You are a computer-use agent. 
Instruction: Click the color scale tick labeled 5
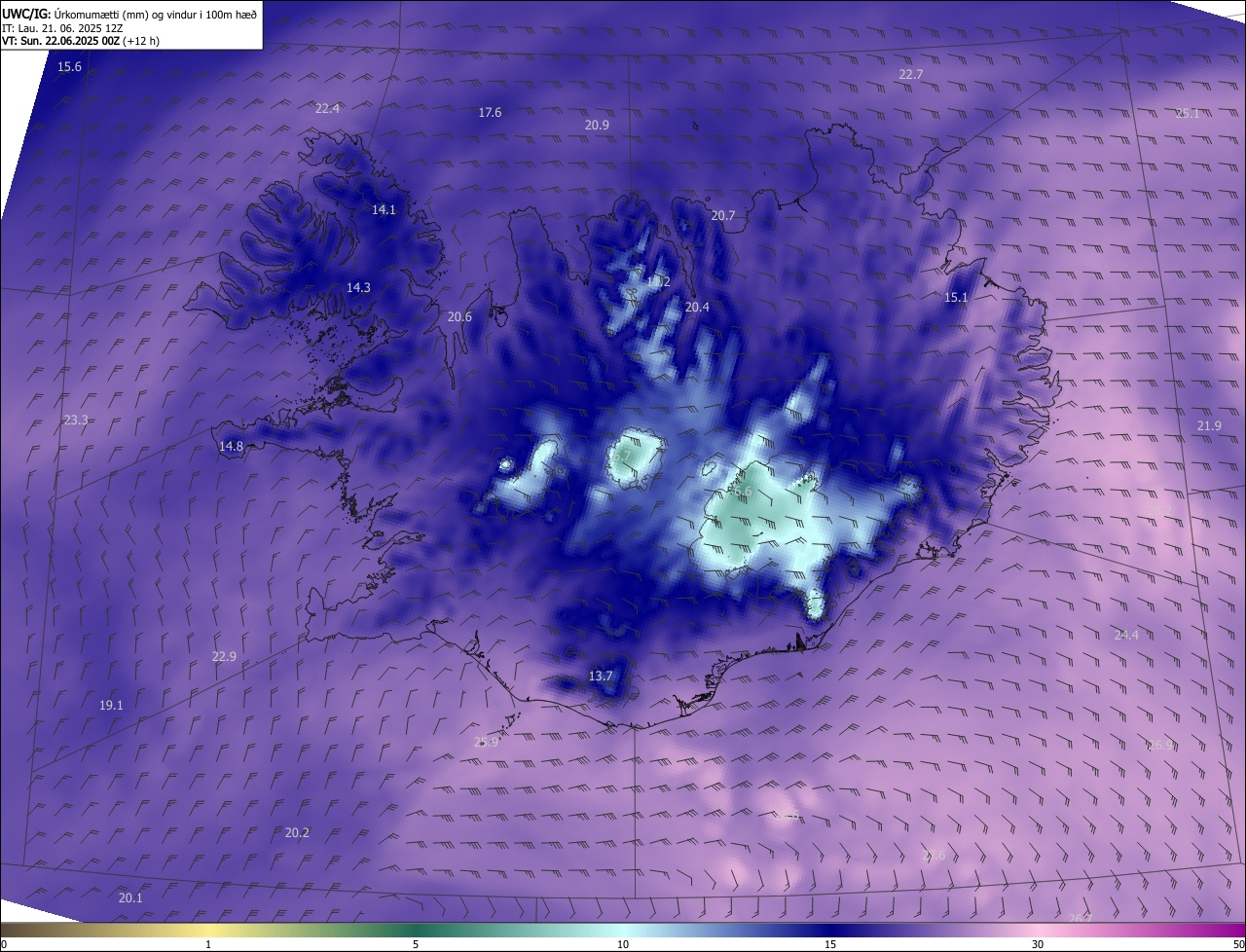click(416, 945)
